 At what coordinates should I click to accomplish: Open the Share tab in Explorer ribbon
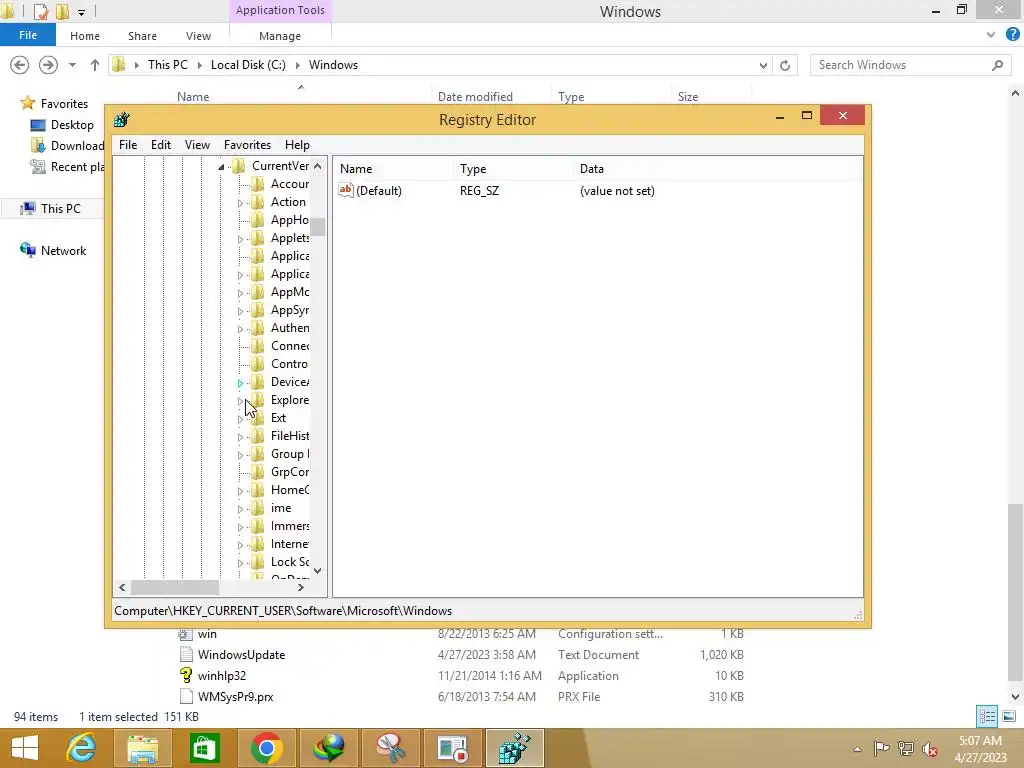142,36
